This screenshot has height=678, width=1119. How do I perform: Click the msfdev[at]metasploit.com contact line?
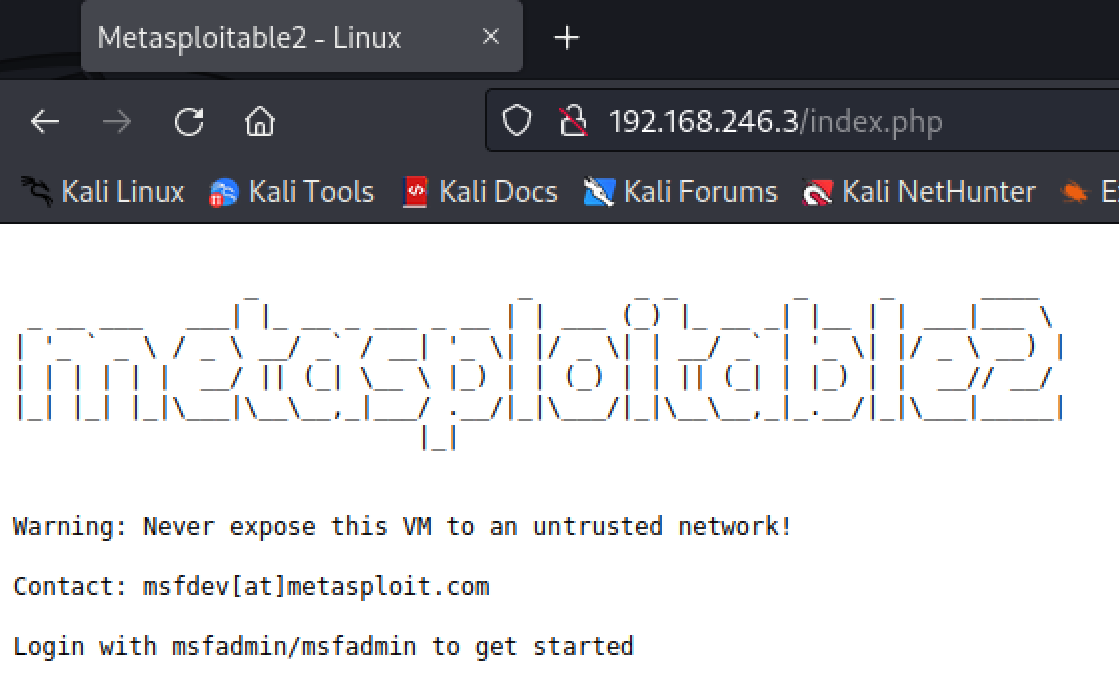pyautogui.click(x=251, y=586)
